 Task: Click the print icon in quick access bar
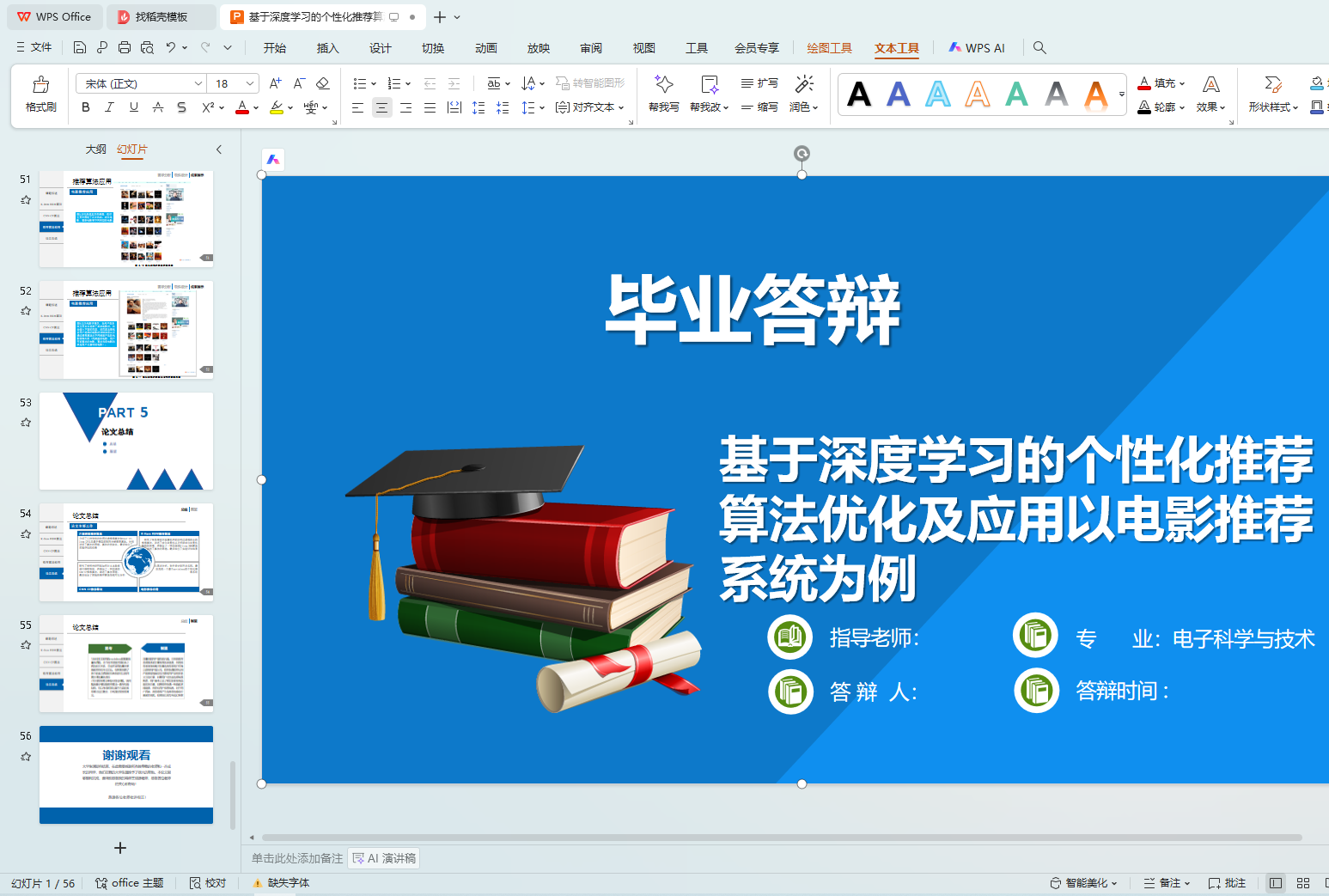click(x=125, y=47)
